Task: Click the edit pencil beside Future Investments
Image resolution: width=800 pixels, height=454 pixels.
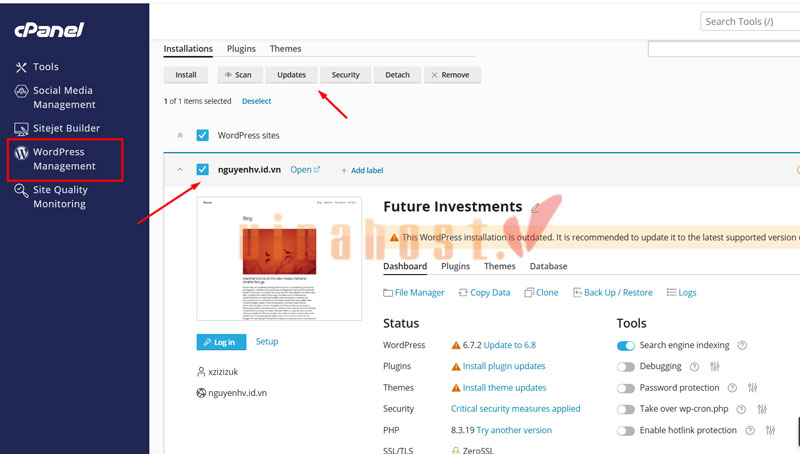Action: click(535, 208)
